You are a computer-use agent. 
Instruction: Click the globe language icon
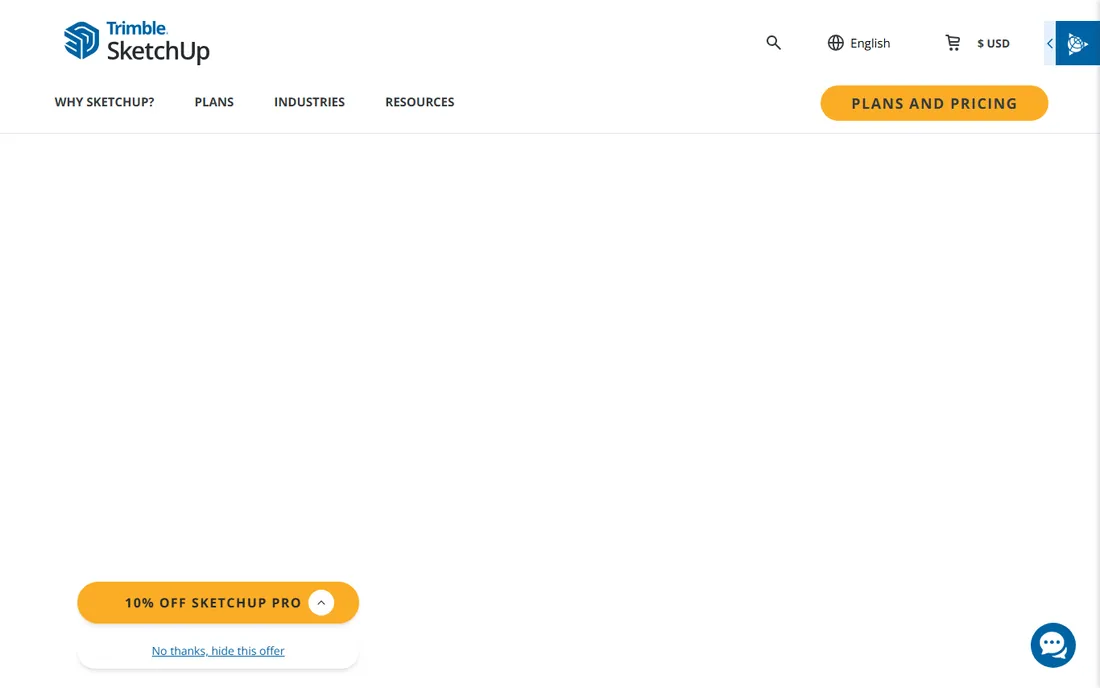(835, 43)
